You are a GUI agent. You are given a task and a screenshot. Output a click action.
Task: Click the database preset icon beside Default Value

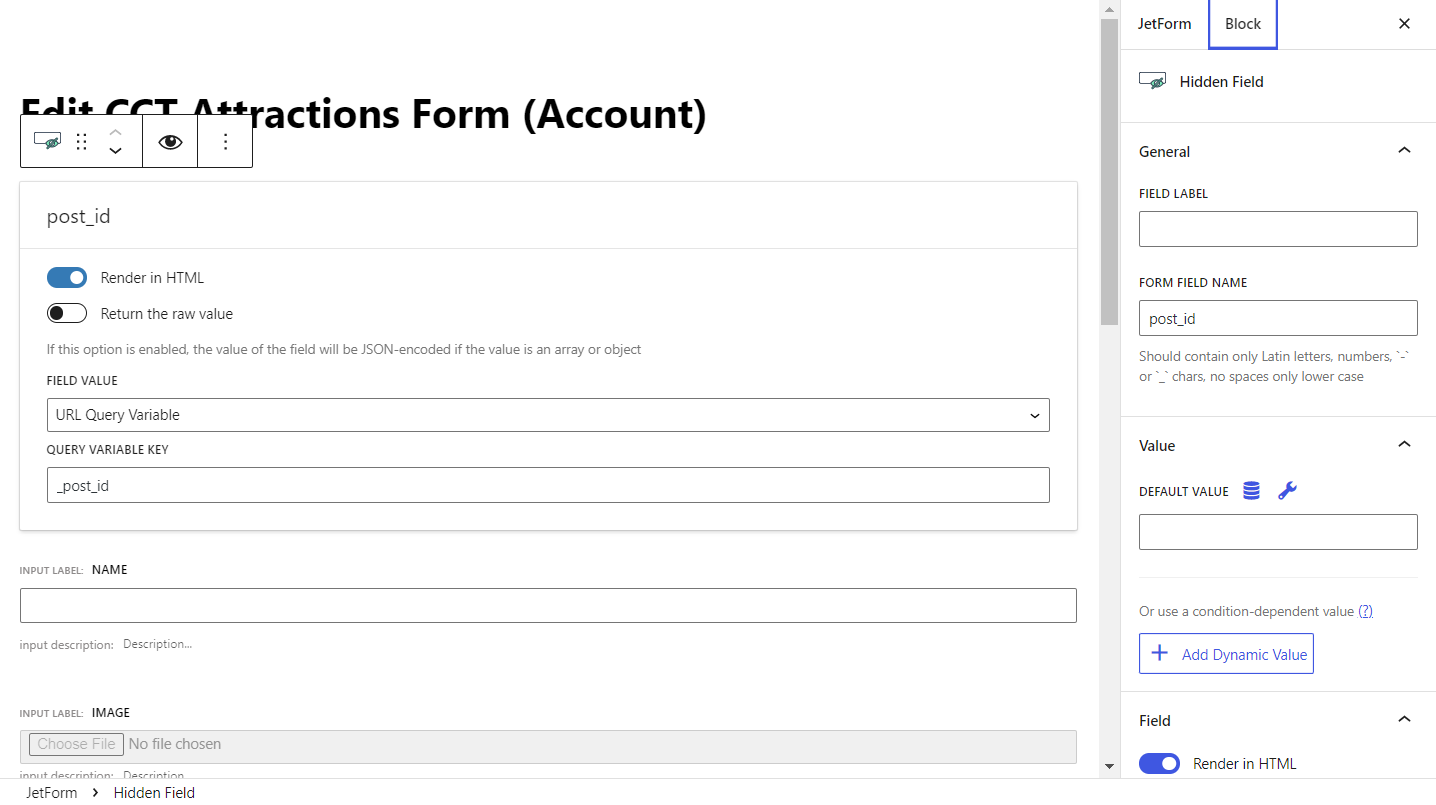pyautogui.click(x=1251, y=491)
